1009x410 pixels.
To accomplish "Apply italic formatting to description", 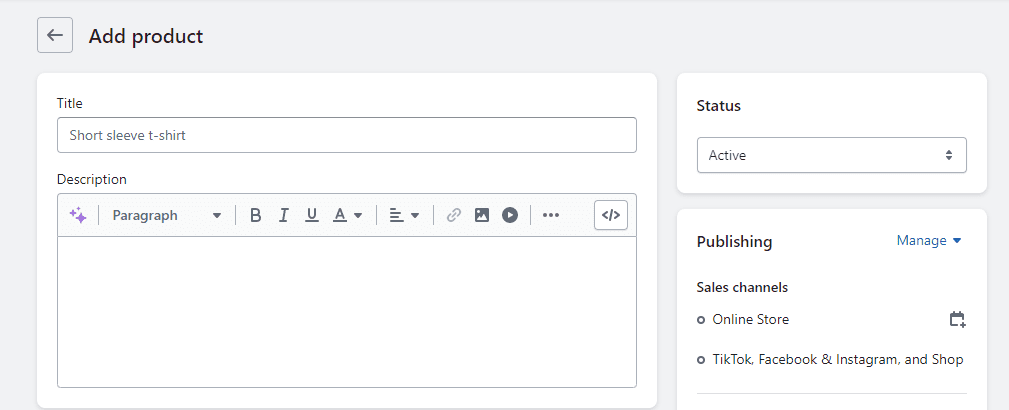I will pos(283,215).
